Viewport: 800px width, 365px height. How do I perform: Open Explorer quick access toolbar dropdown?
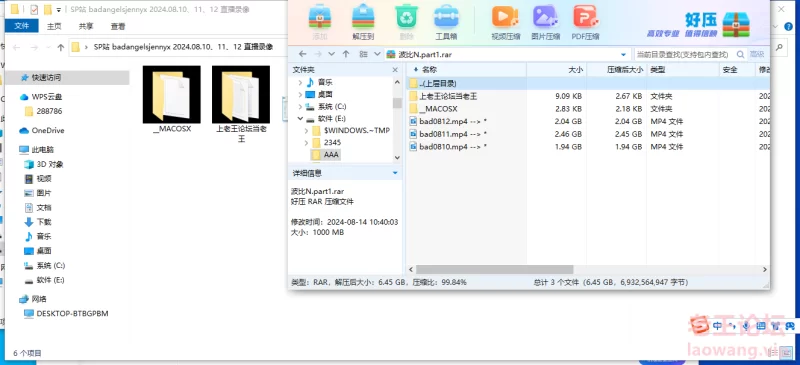tap(59, 9)
